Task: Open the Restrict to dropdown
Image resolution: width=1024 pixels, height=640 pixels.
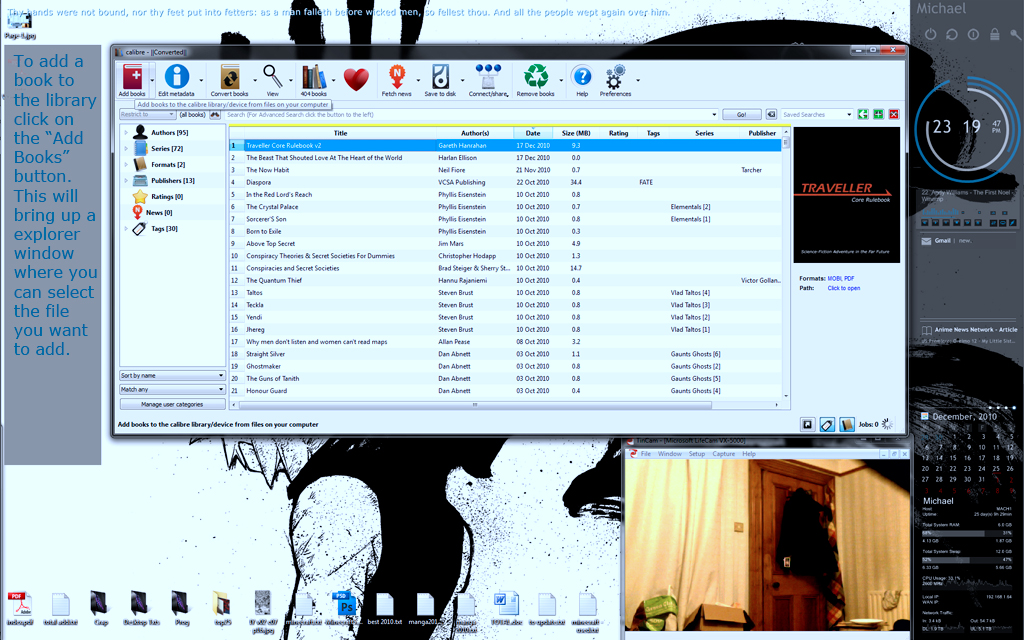Action: [148, 114]
